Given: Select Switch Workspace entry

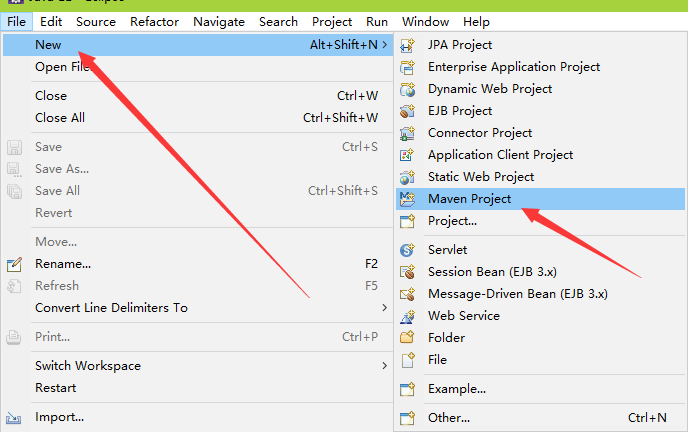Looking at the screenshot, I should click(197, 366).
